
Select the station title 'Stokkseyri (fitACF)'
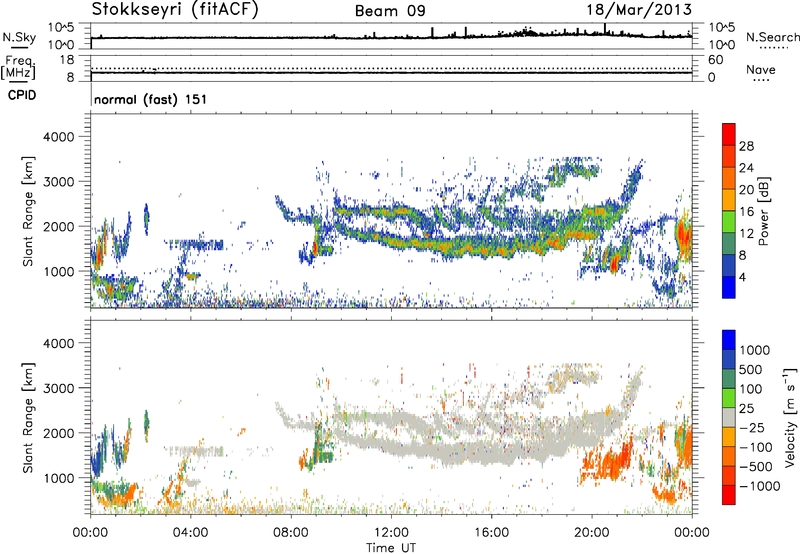[x=175, y=10]
